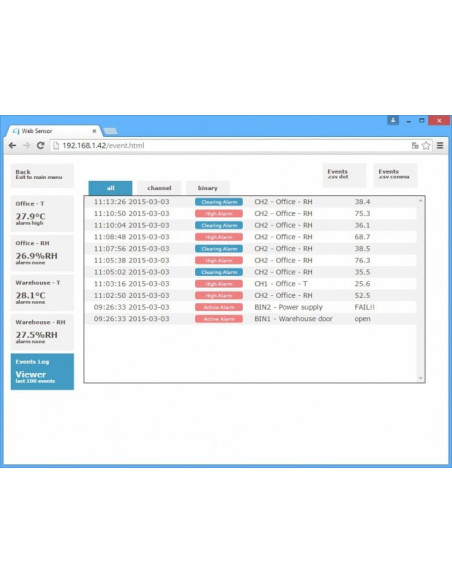Download Events .csv comma file
The width and height of the screenshot is (452, 584).
[395, 175]
